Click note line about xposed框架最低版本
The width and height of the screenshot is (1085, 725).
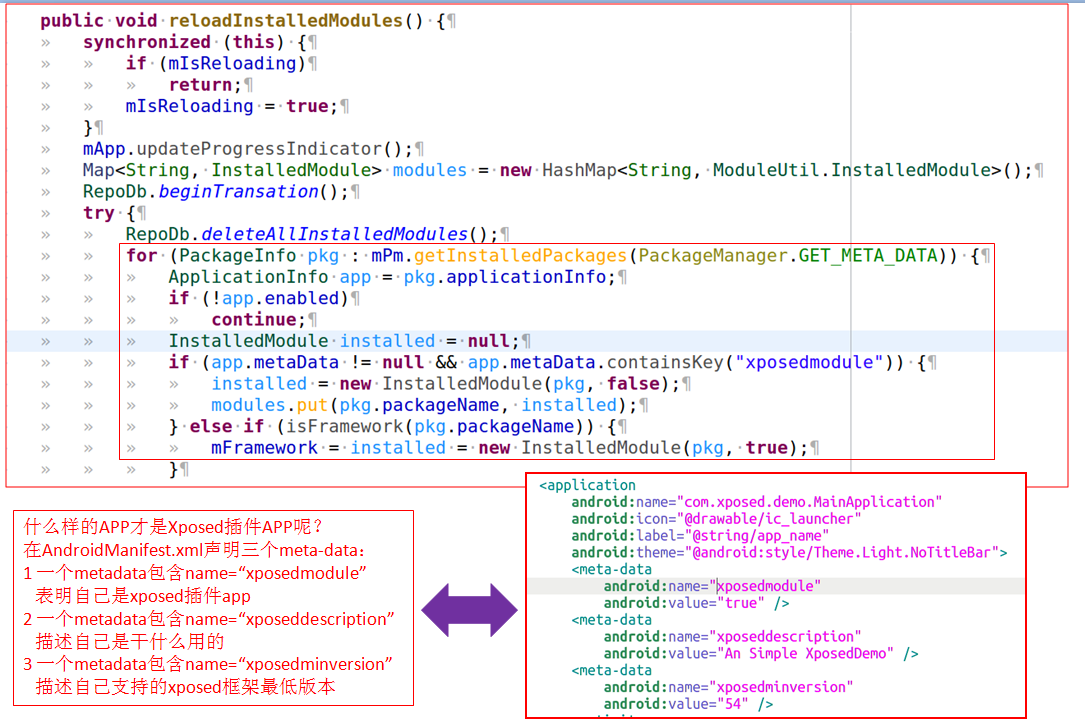click(x=185, y=687)
